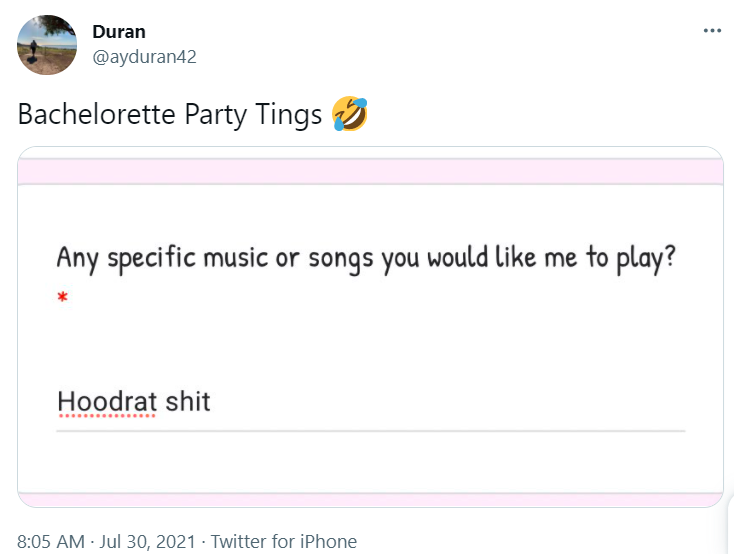Open the Duran display name link
Image resolution: width=734 pixels, height=554 pixels.
point(118,32)
